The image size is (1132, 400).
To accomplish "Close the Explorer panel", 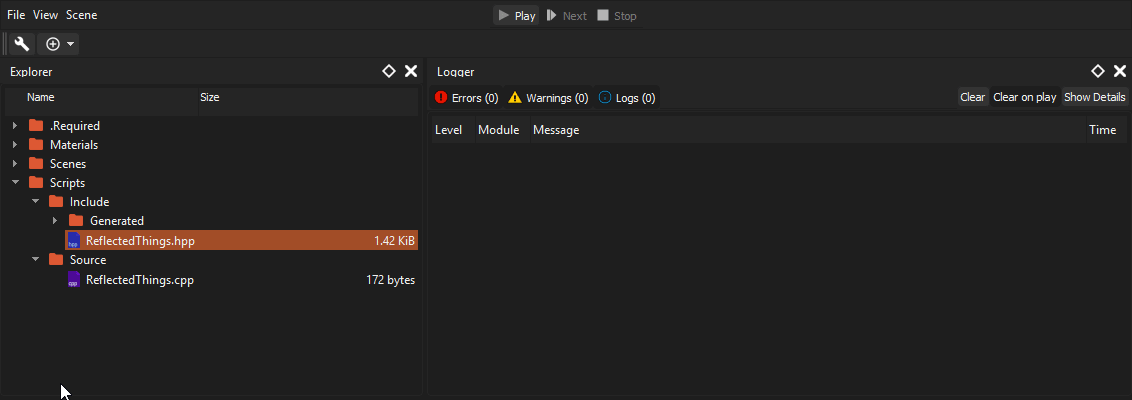I will pos(411,71).
